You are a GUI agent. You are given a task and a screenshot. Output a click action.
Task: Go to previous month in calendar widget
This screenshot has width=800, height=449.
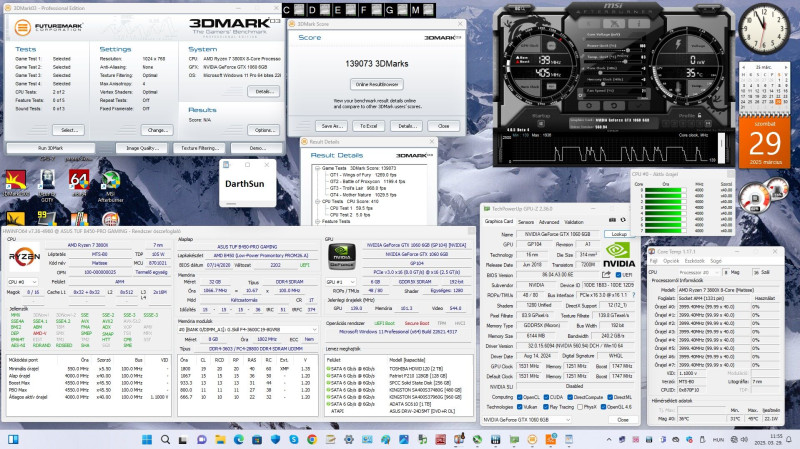743,67
